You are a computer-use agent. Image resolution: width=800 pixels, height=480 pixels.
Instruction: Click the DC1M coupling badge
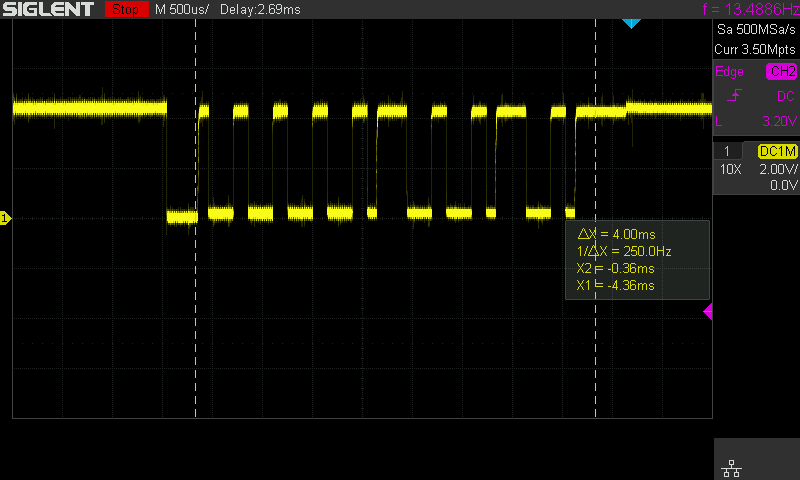[777, 151]
